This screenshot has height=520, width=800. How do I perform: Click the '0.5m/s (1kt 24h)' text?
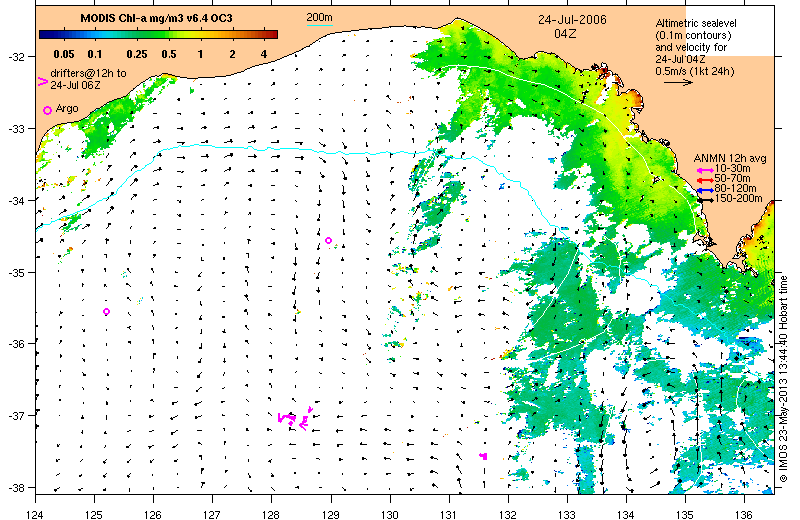[695, 71]
